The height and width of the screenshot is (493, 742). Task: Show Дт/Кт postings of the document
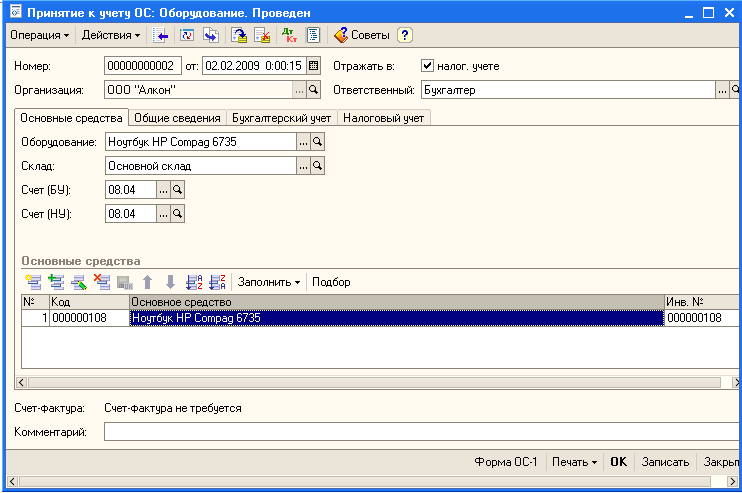point(289,35)
